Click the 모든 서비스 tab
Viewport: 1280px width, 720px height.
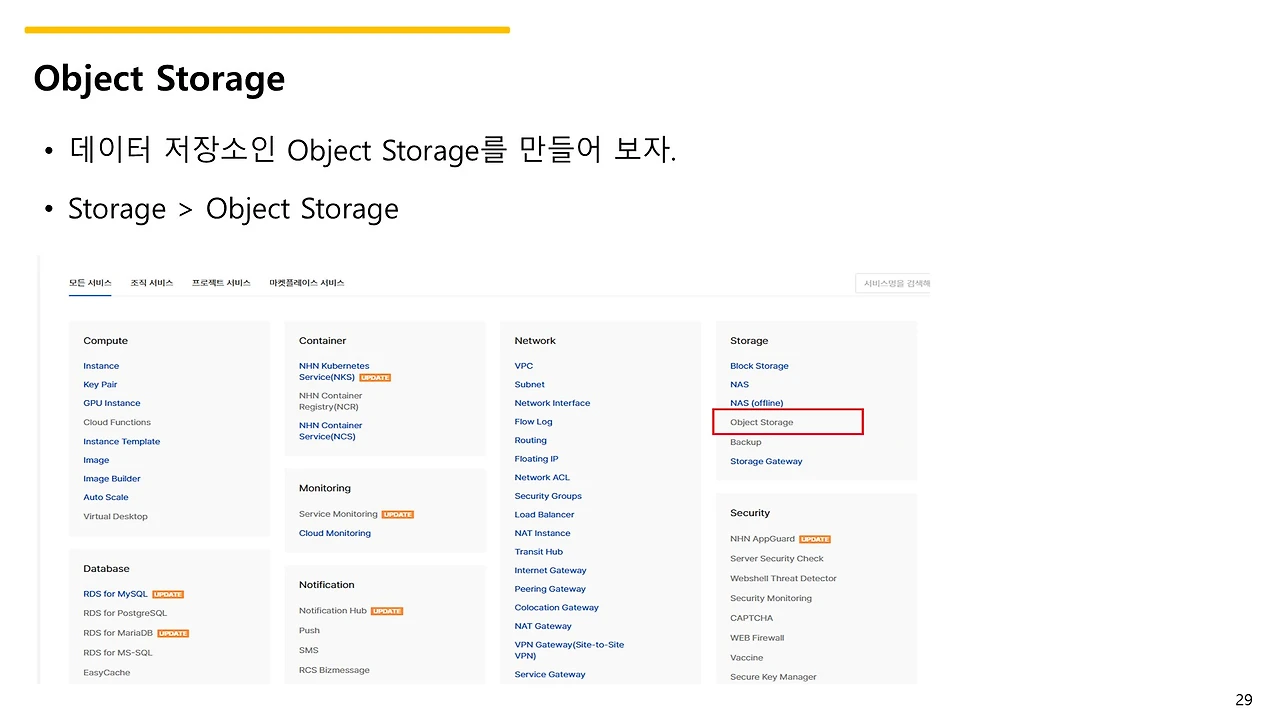click(x=90, y=283)
